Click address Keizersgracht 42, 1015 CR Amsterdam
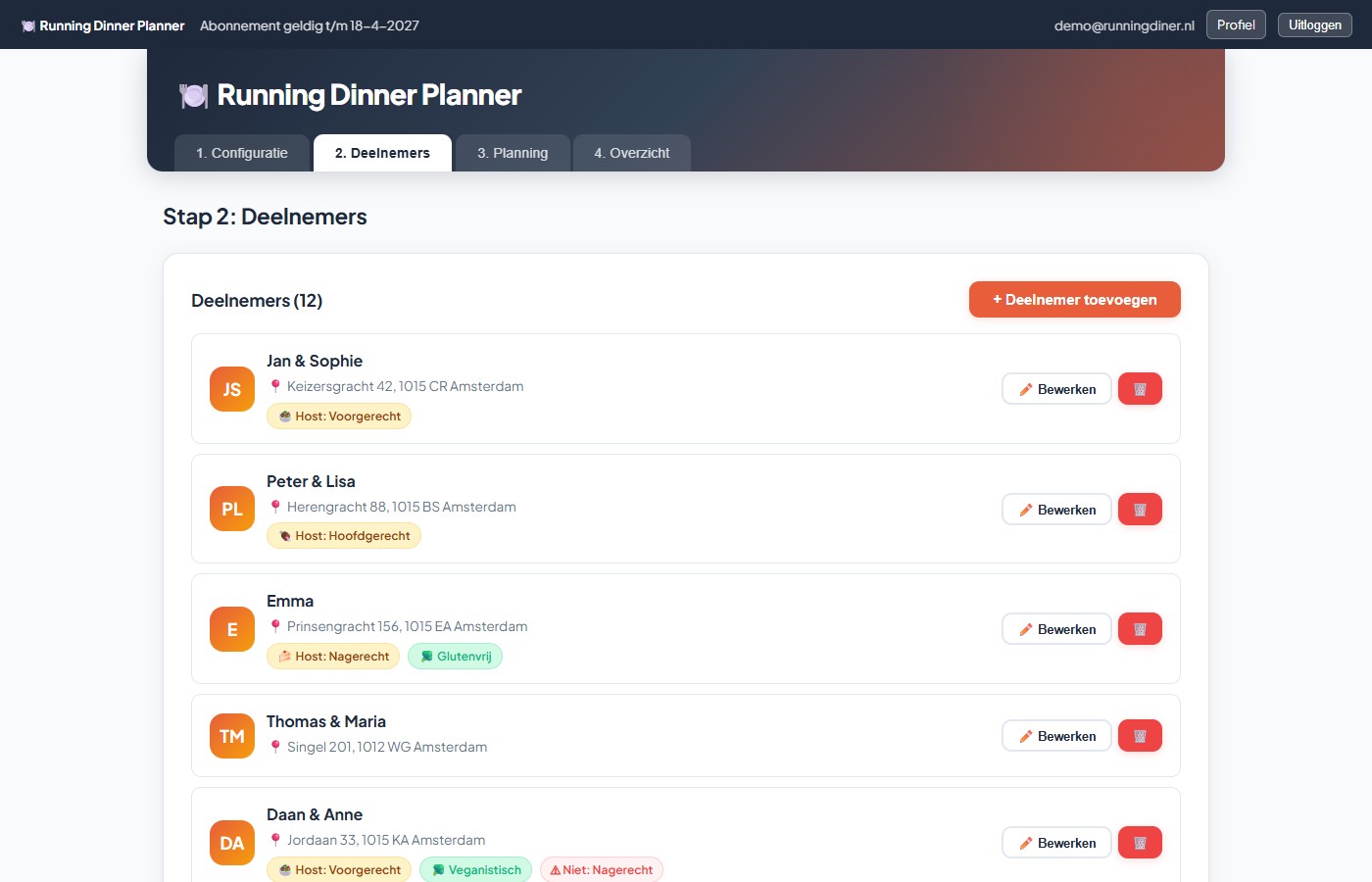1372x882 pixels. (406, 386)
